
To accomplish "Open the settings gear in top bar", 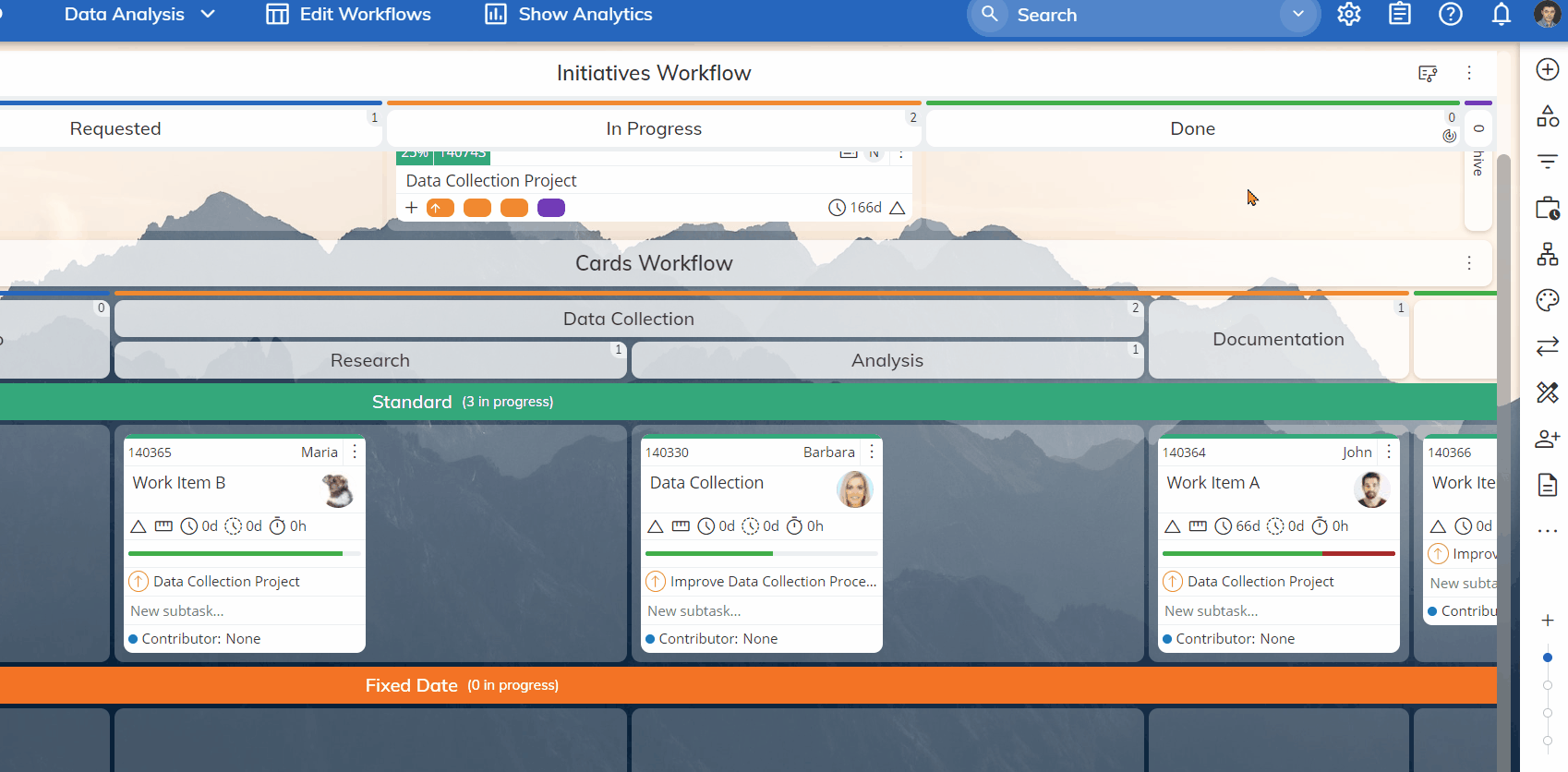I will point(1349,14).
